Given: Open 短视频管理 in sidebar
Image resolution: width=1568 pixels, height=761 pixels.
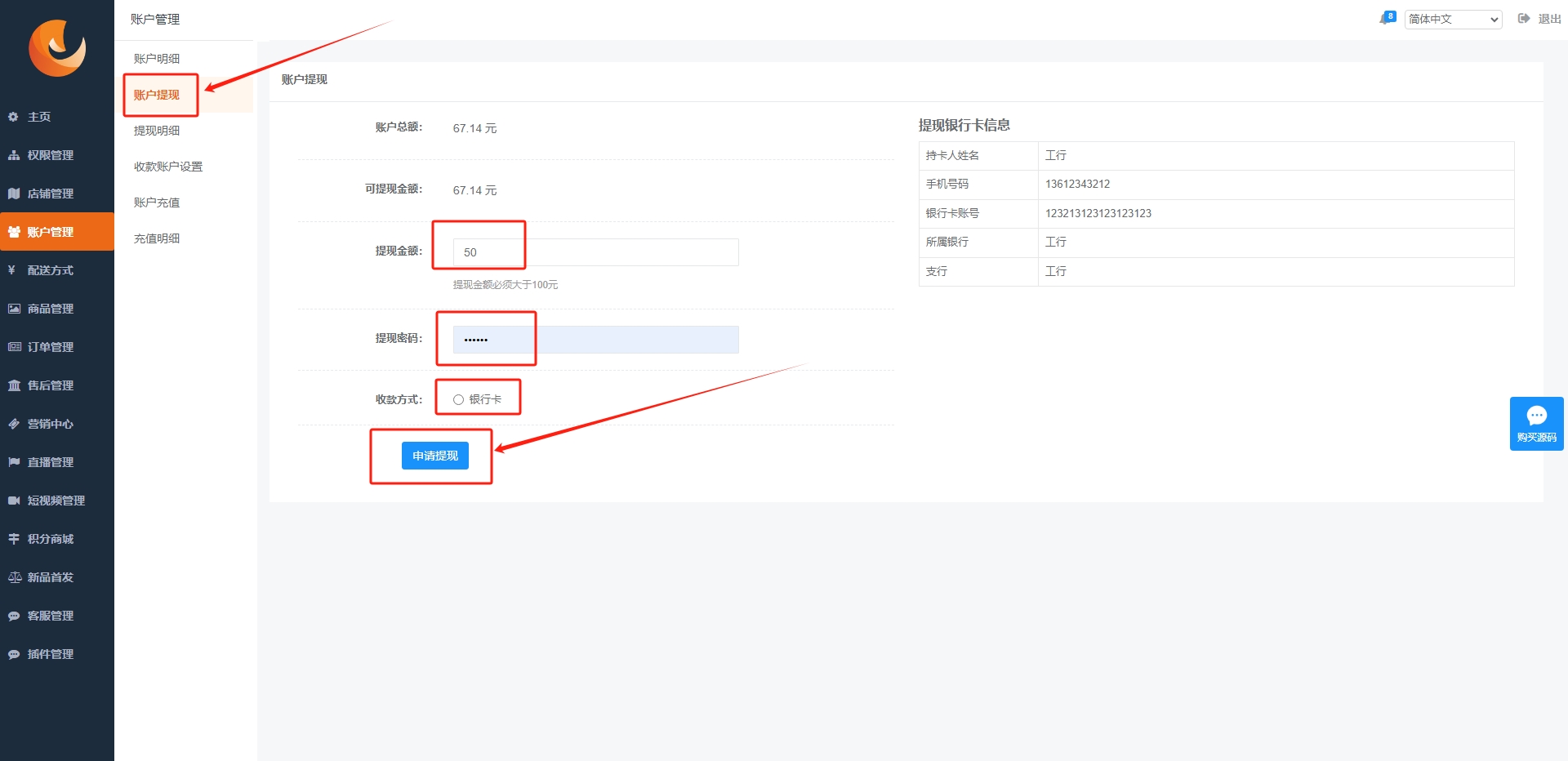Looking at the screenshot, I should pyautogui.click(x=56, y=501).
